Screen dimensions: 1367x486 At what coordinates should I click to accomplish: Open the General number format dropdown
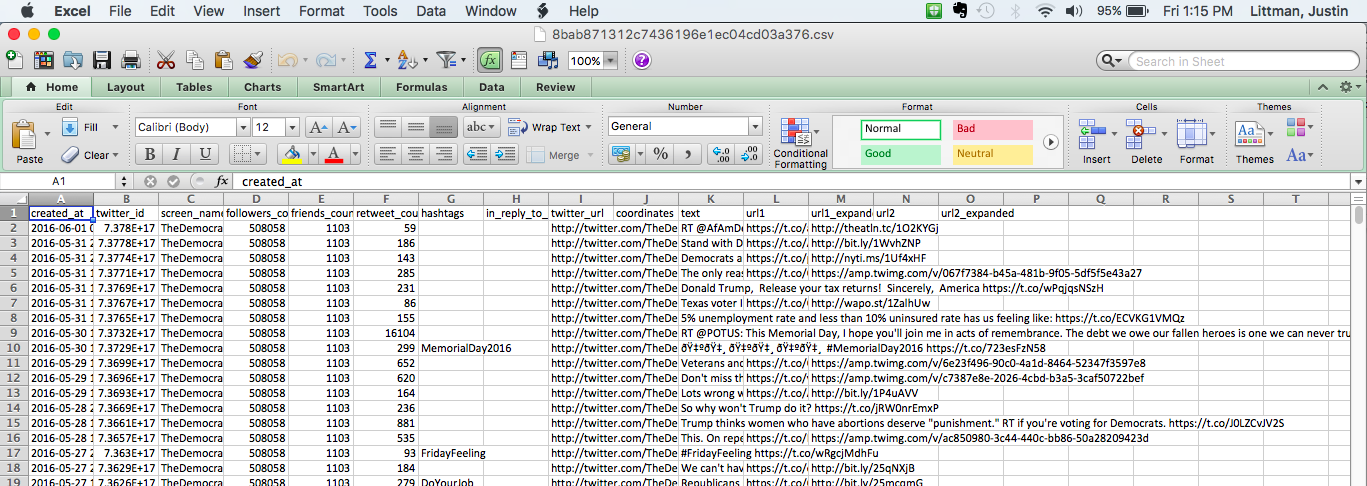click(x=755, y=126)
